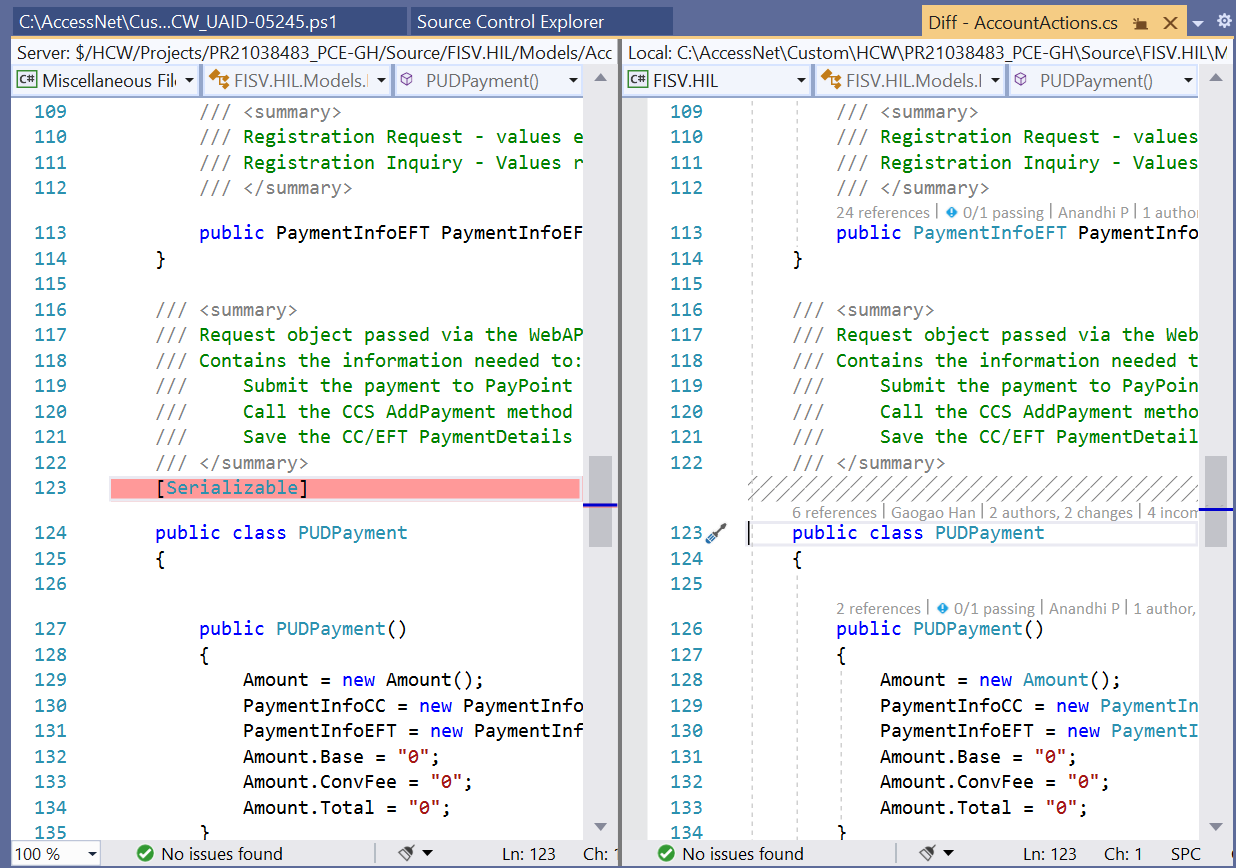Click Amount.Total line in left pane
Image resolution: width=1236 pixels, height=868 pixels.
point(346,808)
